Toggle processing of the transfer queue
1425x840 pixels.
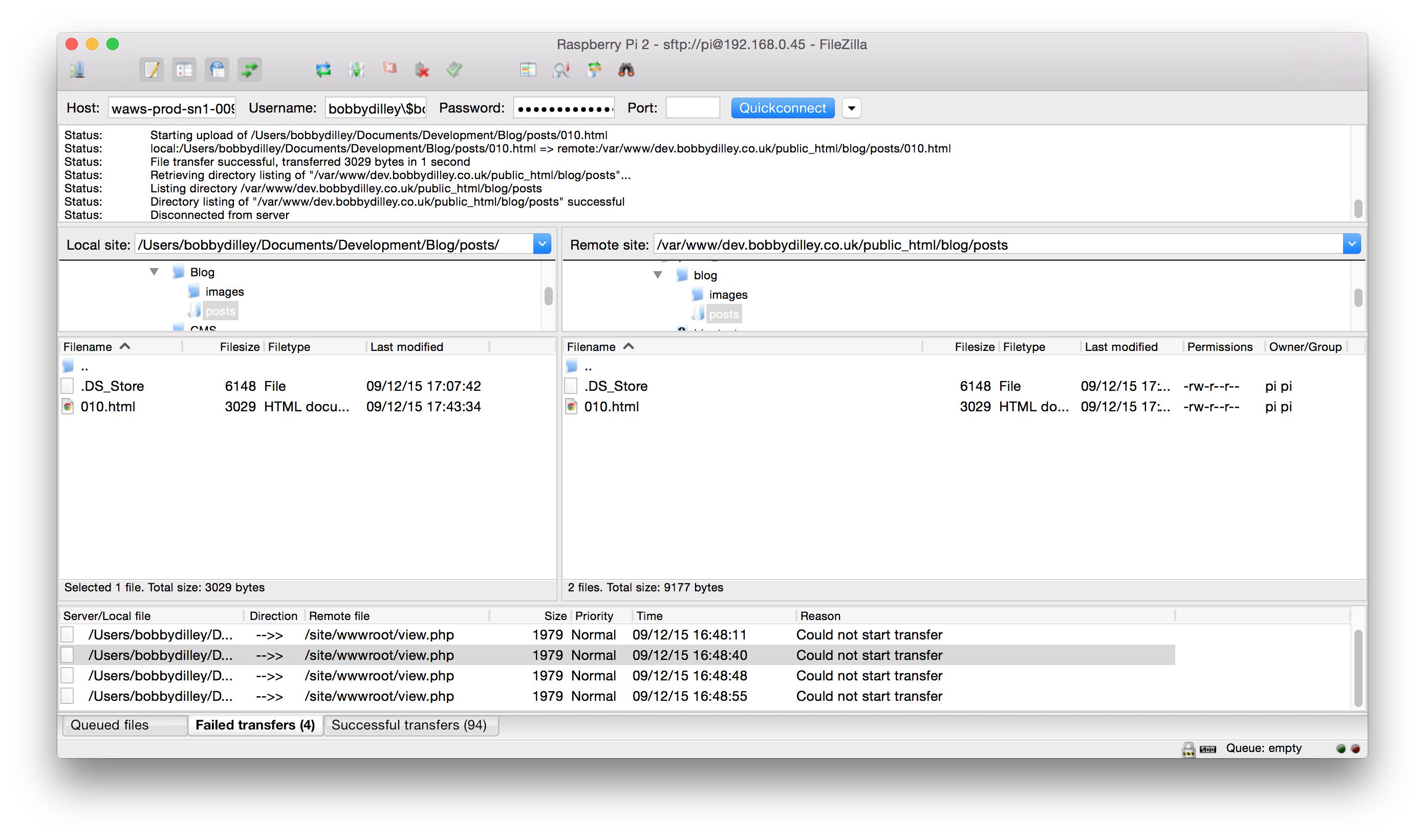[x=356, y=70]
